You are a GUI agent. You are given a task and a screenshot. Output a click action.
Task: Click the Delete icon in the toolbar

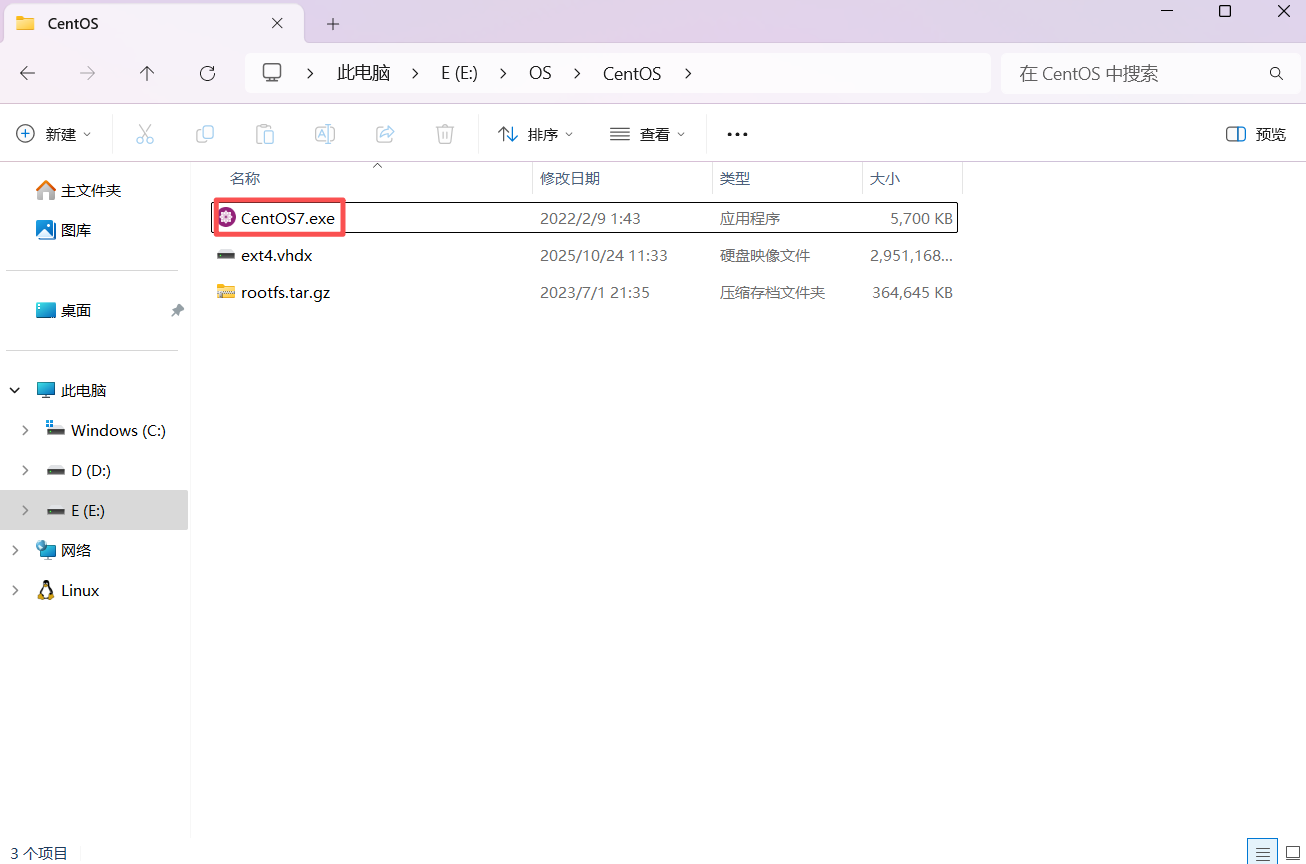[444, 133]
